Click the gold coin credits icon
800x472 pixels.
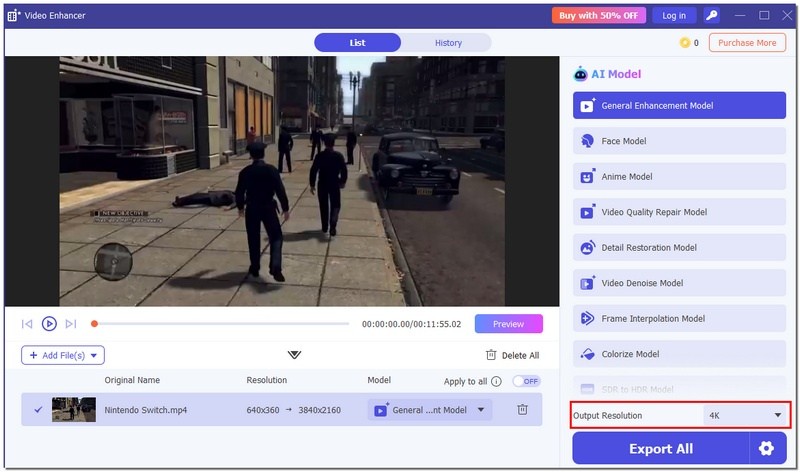tap(685, 43)
